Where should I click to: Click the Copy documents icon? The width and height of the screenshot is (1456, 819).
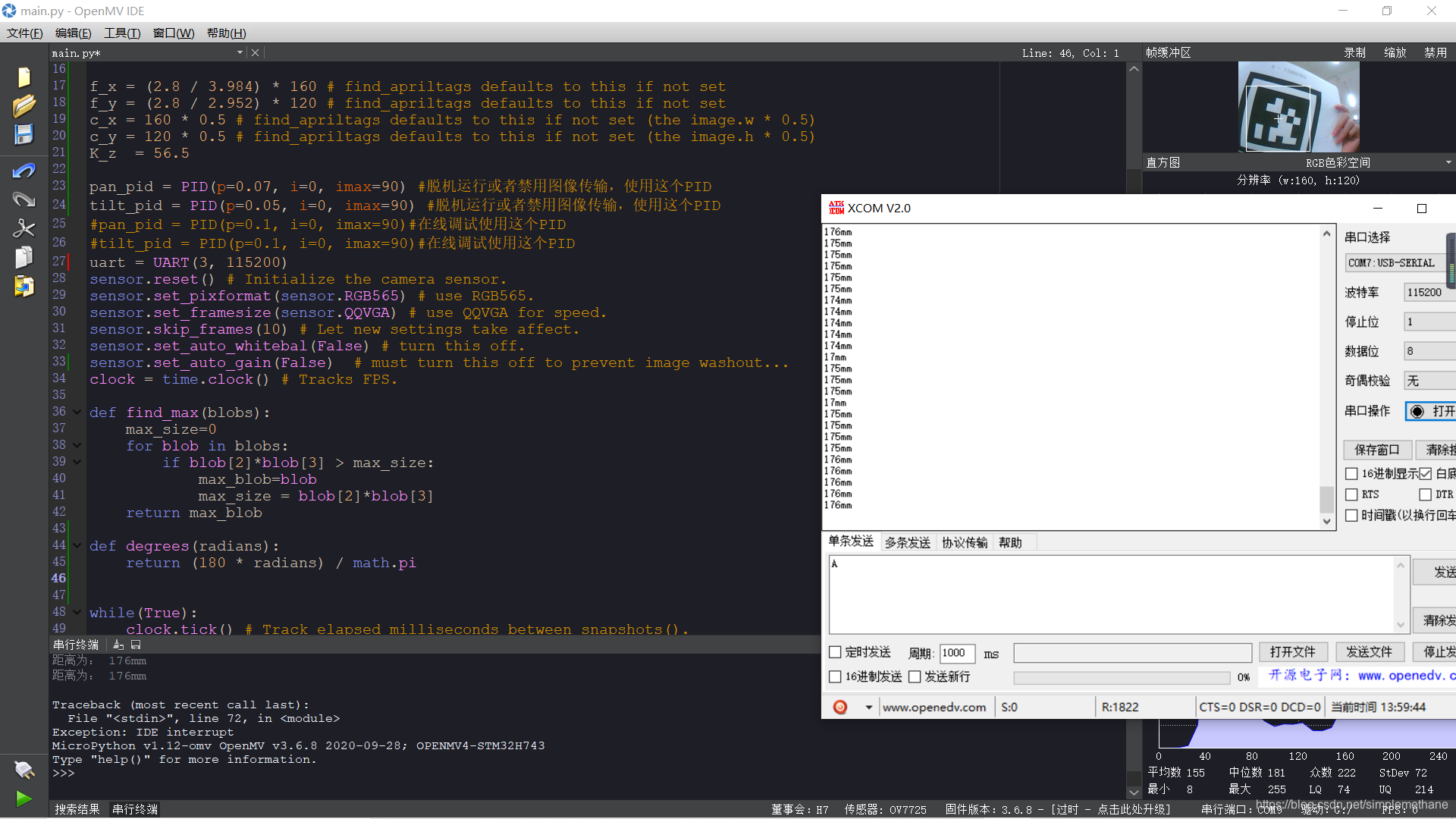tap(24, 258)
